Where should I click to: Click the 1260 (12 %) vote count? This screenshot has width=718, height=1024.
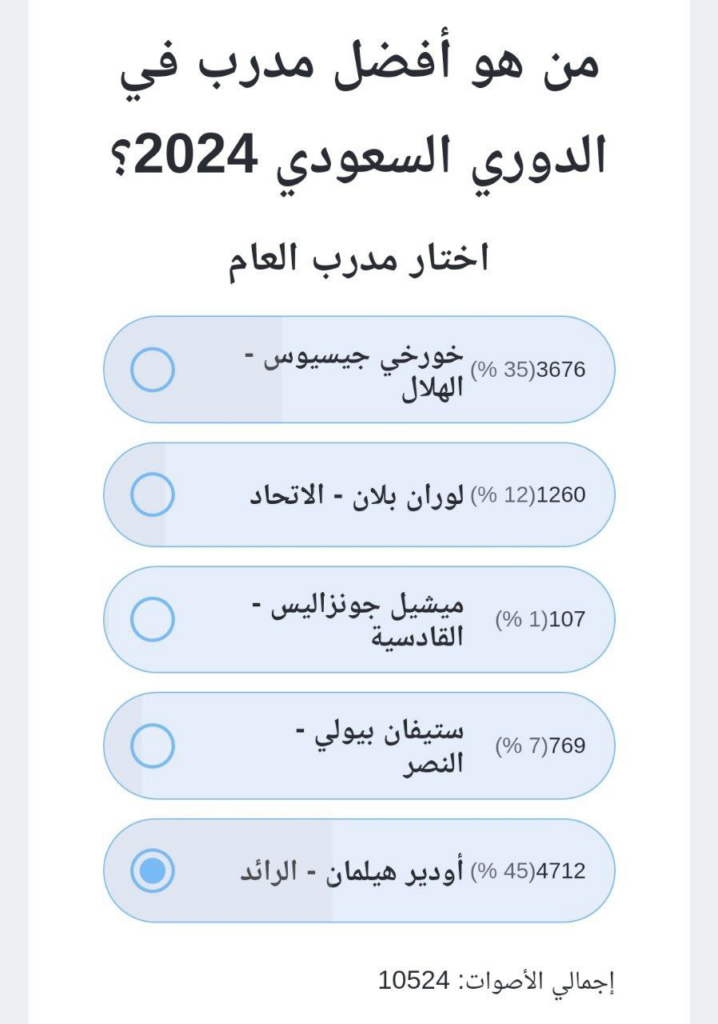point(527,495)
